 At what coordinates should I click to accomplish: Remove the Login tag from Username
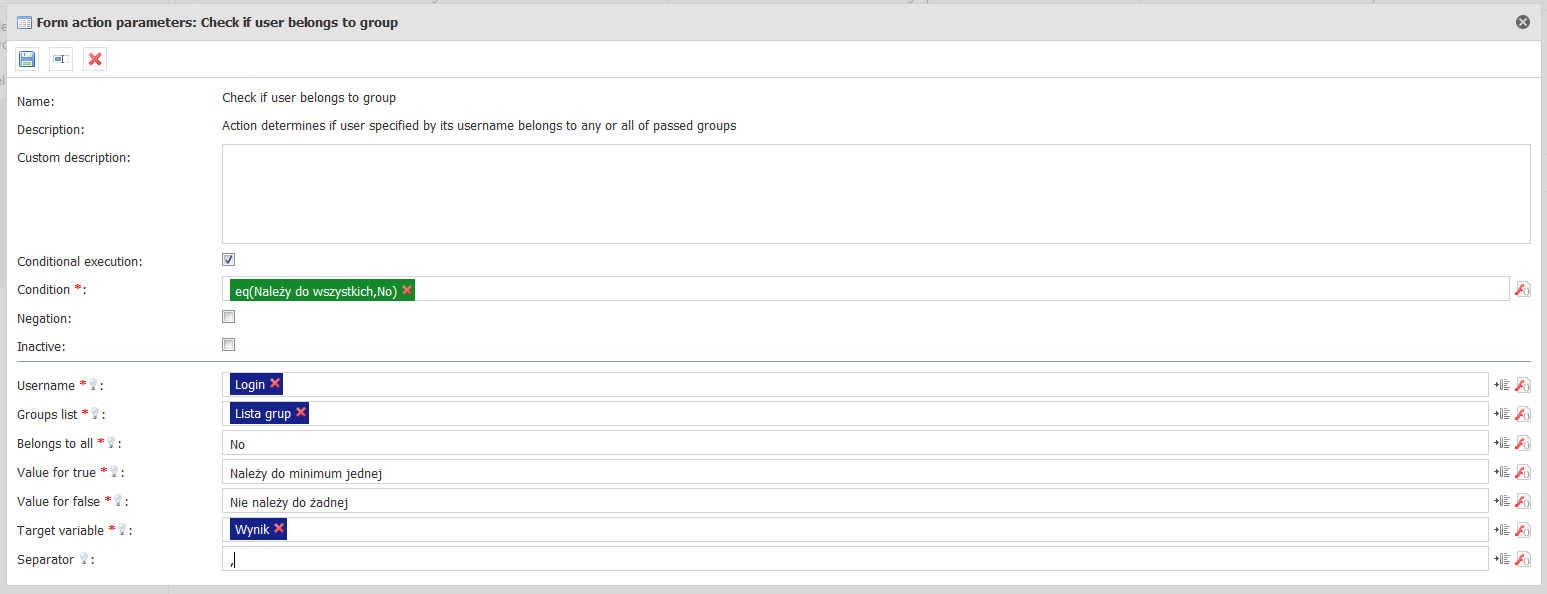275,383
